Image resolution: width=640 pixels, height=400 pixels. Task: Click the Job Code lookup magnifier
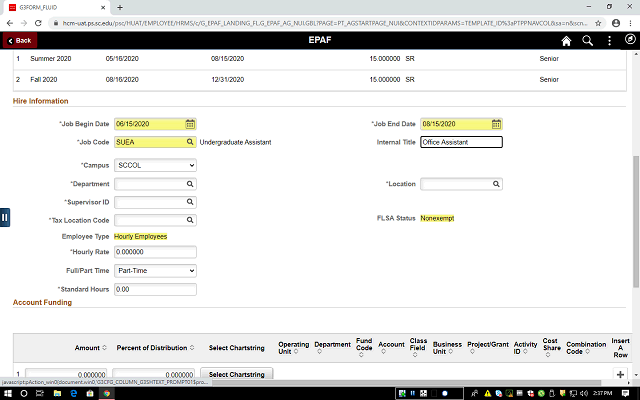point(190,142)
